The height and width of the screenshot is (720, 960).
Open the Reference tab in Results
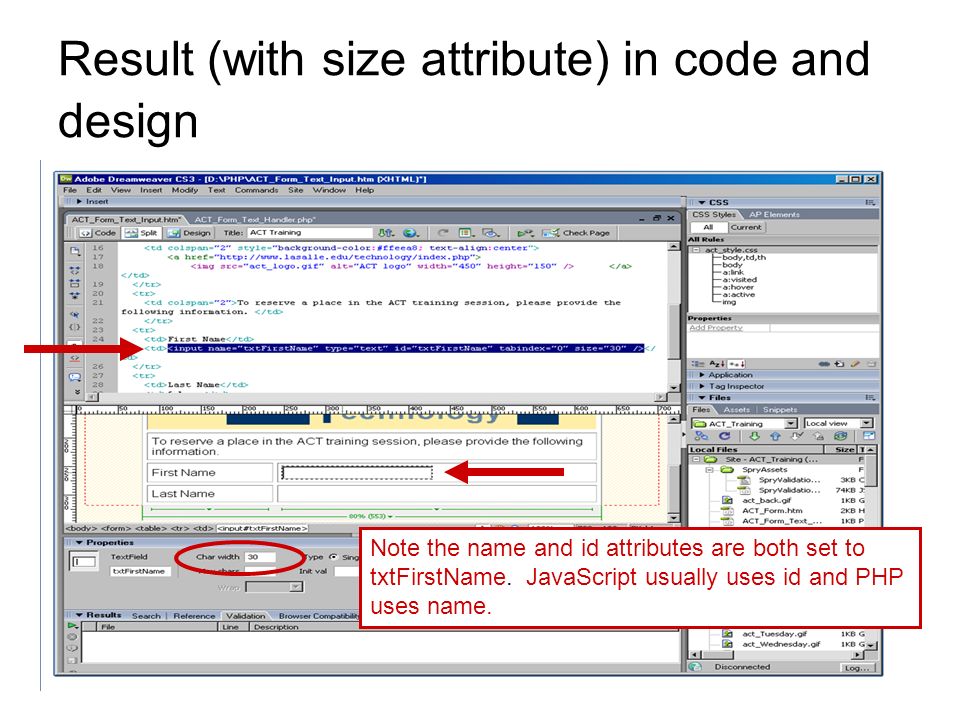[x=194, y=616]
